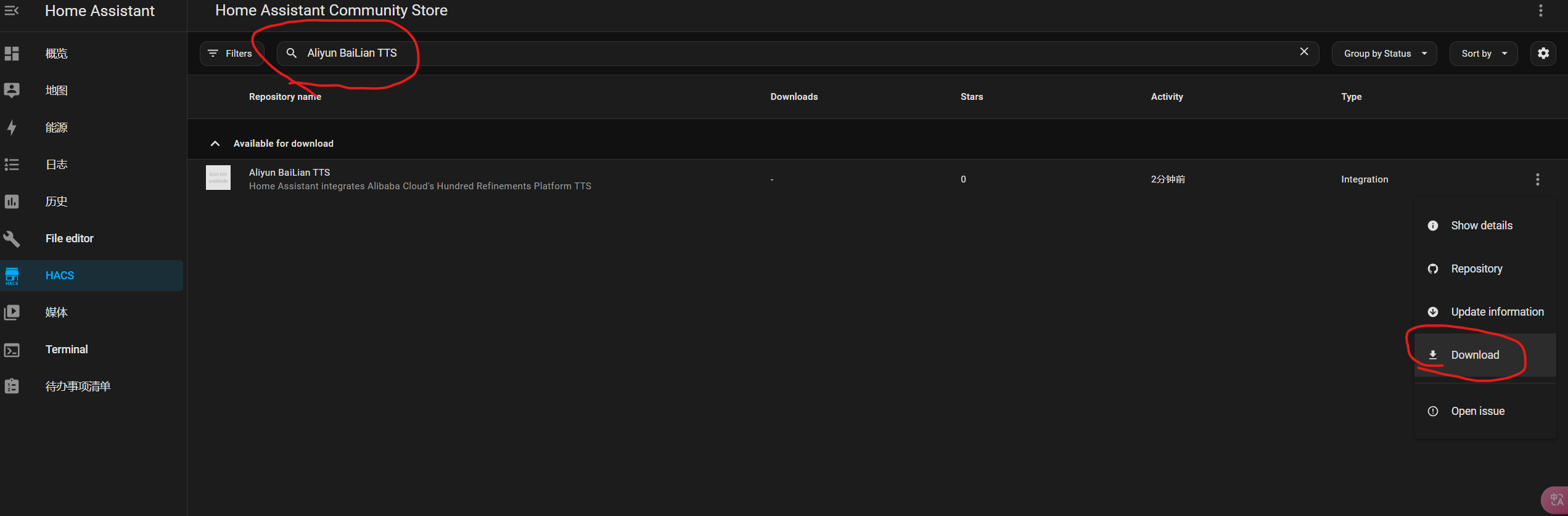Sort by Activity column header
This screenshot has width=1568, height=516.
pyautogui.click(x=1167, y=97)
